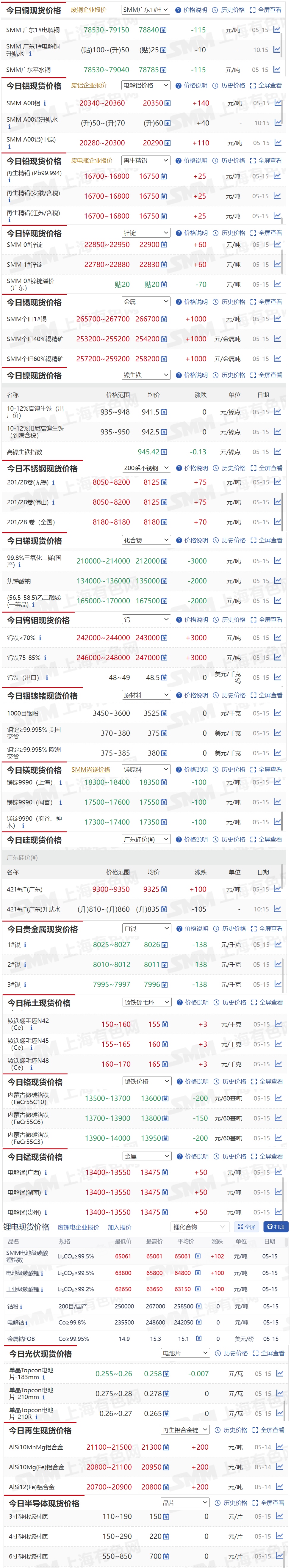
Task: Select the 广东硅价(¥) tab
Action: [x=22, y=858]
